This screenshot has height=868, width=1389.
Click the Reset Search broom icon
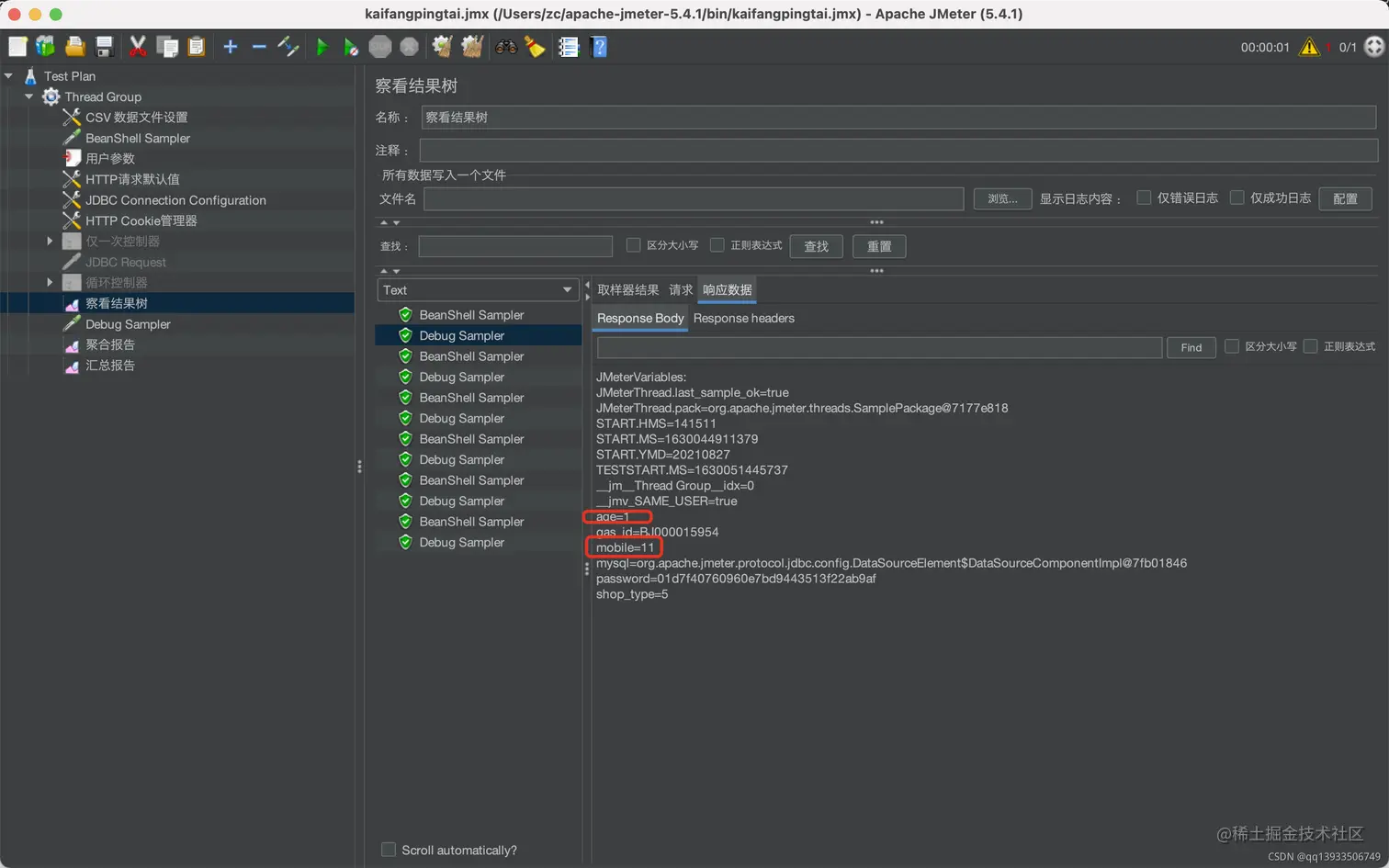[x=535, y=46]
